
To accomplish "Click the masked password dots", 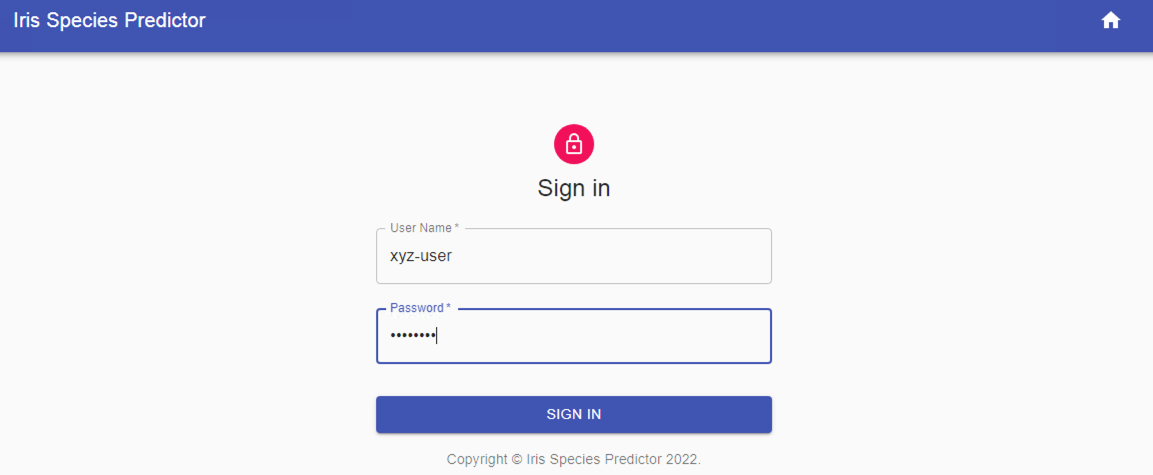I will (412, 336).
